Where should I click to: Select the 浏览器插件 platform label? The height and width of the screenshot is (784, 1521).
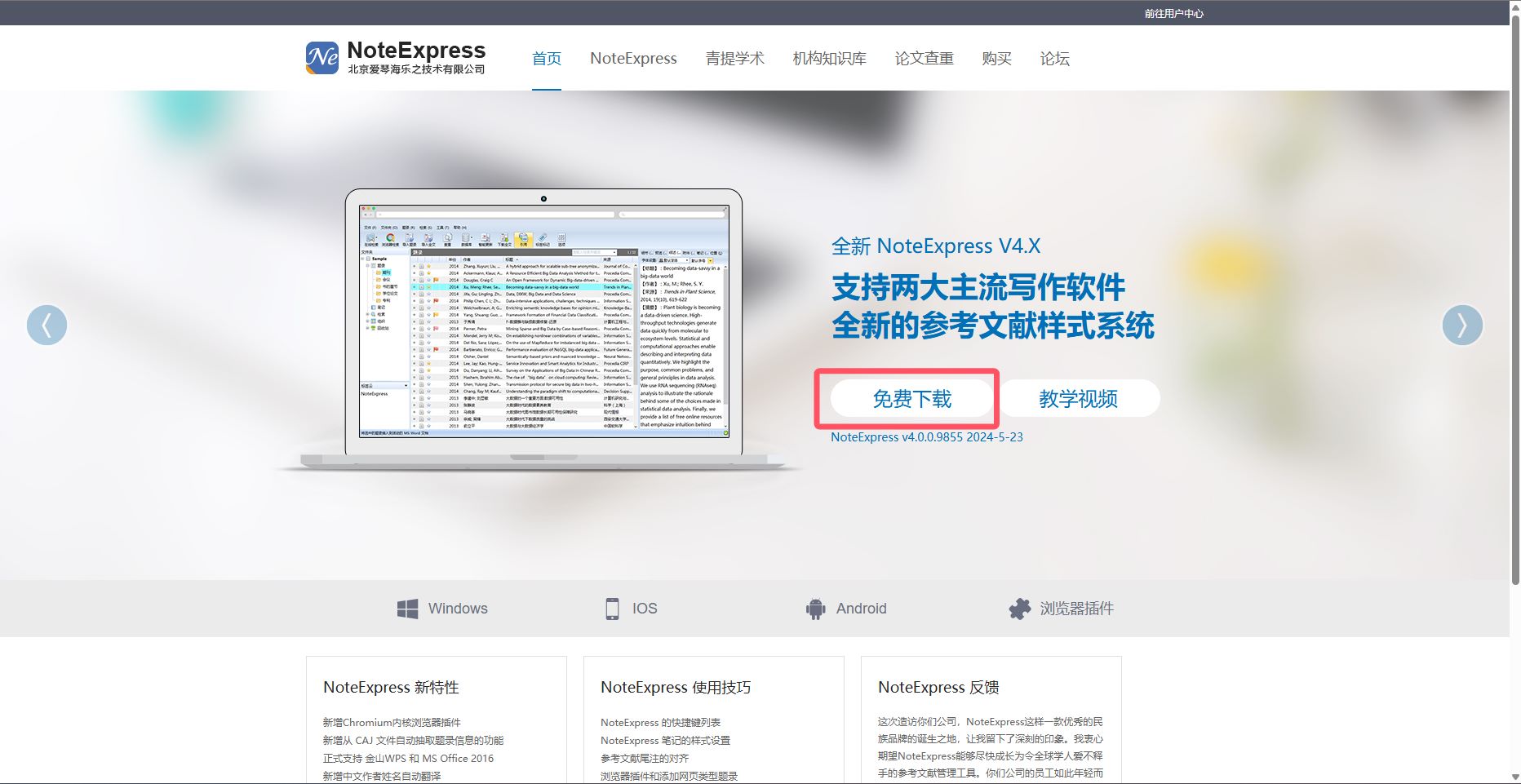(x=1076, y=609)
